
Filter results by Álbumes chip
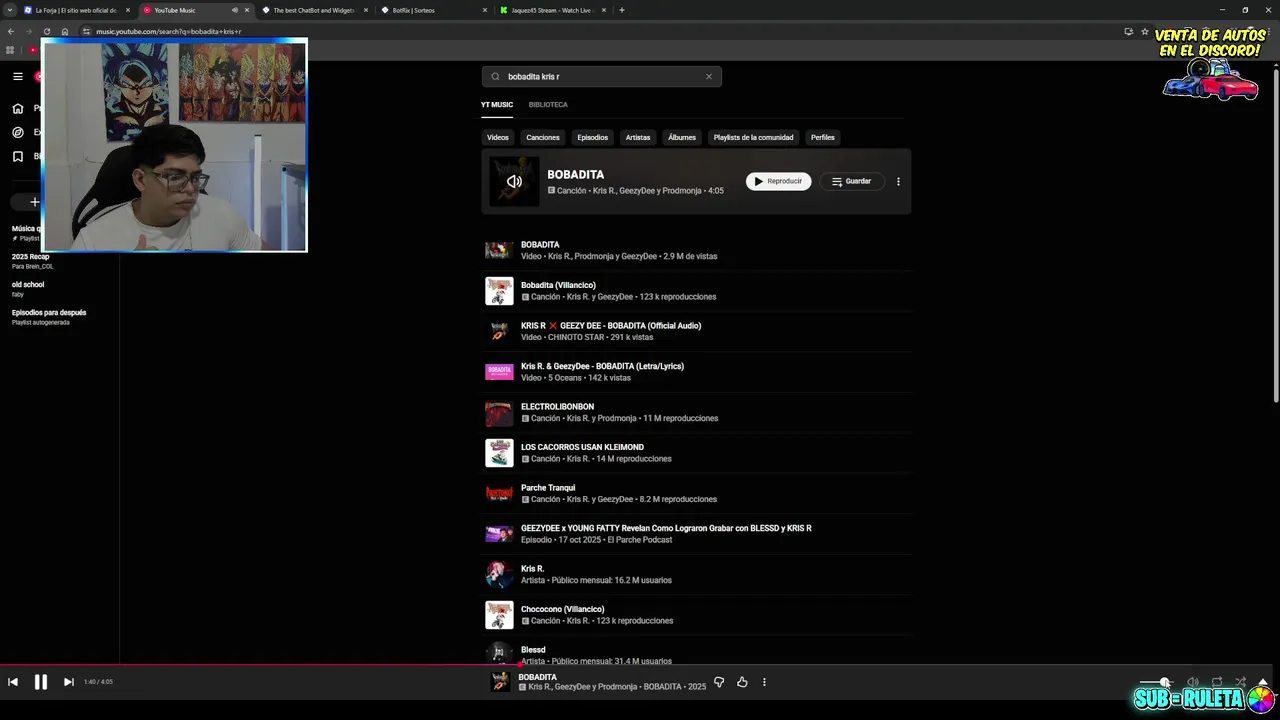click(x=682, y=137)
